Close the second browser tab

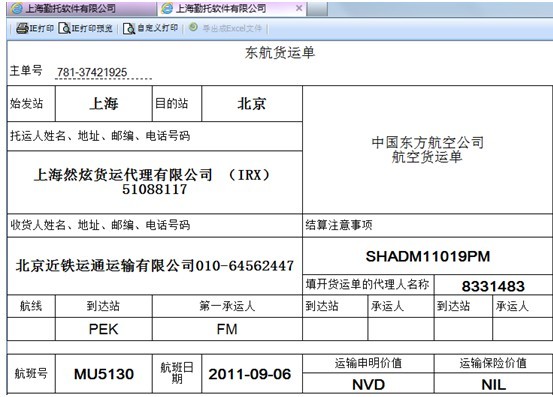[299, 8]
